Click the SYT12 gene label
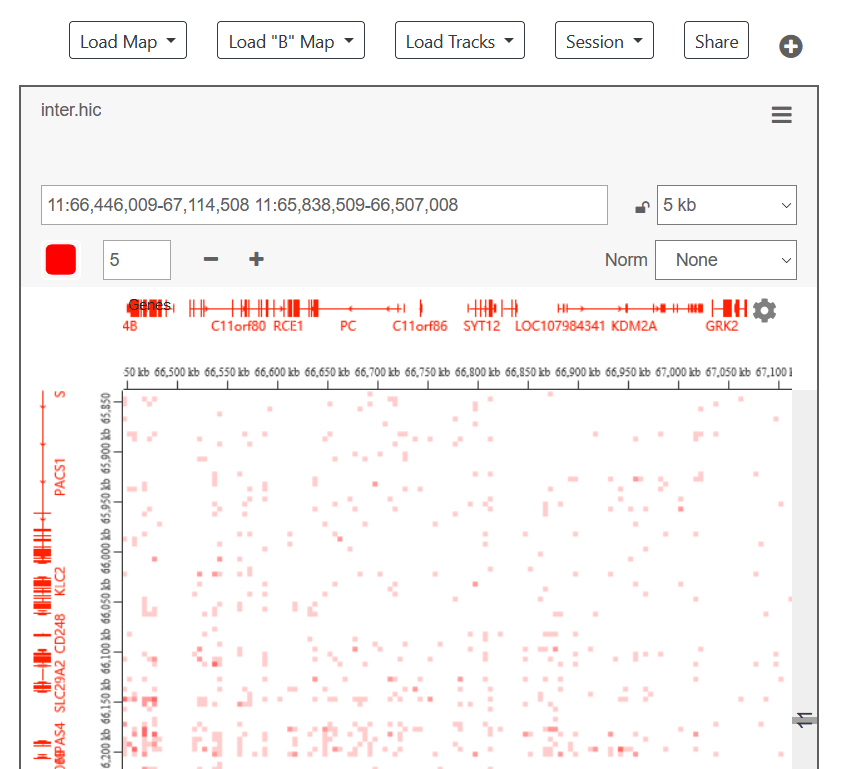Screen dimensions: 841x769 click(481, 326)
